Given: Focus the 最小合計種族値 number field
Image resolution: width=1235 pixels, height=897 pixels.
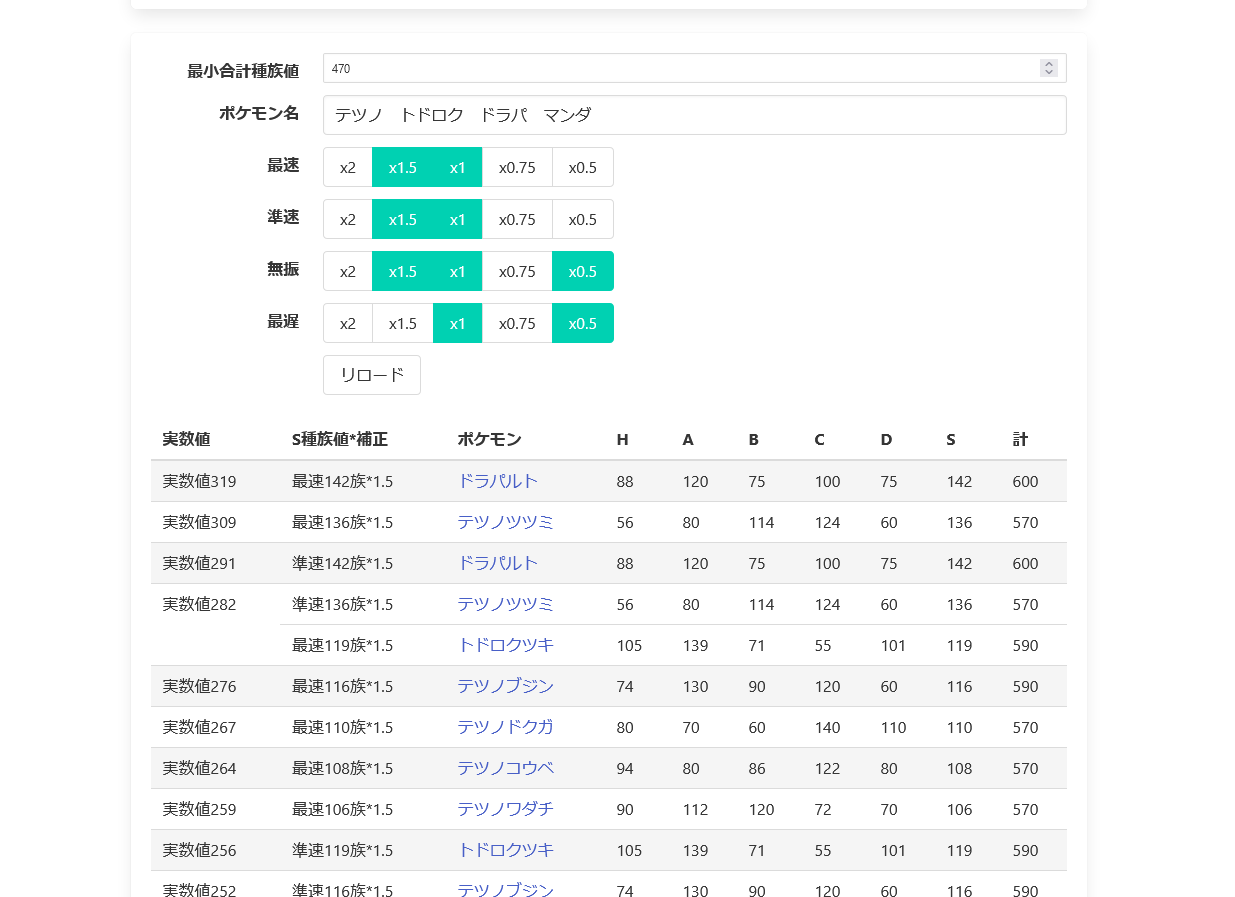Looking at the screenshot, I should coord(695,68).
